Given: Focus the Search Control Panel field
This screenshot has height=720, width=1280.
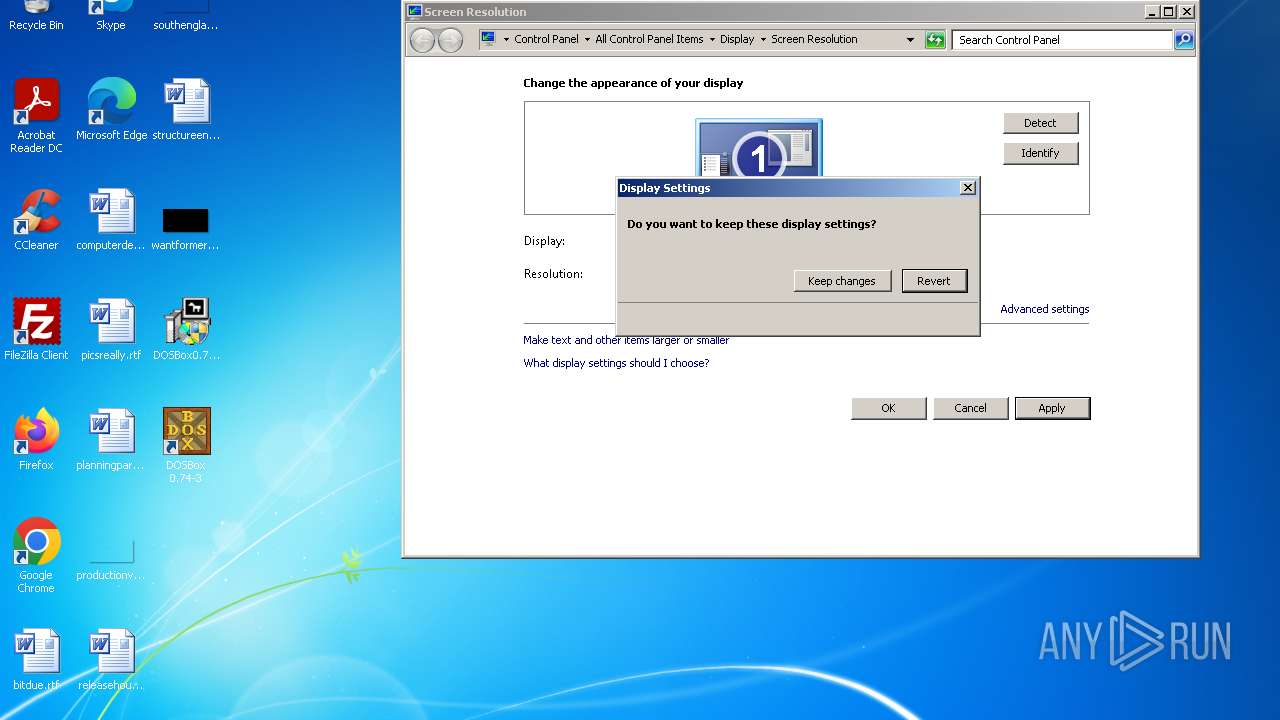Looking at the screenshot, I should 1062,40.
